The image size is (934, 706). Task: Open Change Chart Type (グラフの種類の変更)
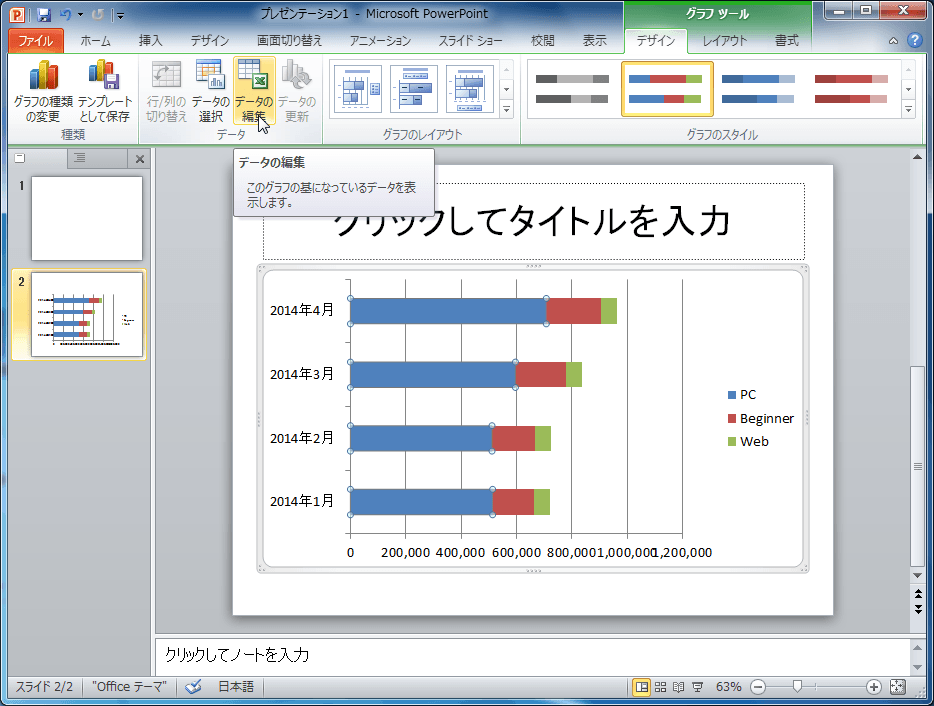pyautogui.click(x=43, y=91)
